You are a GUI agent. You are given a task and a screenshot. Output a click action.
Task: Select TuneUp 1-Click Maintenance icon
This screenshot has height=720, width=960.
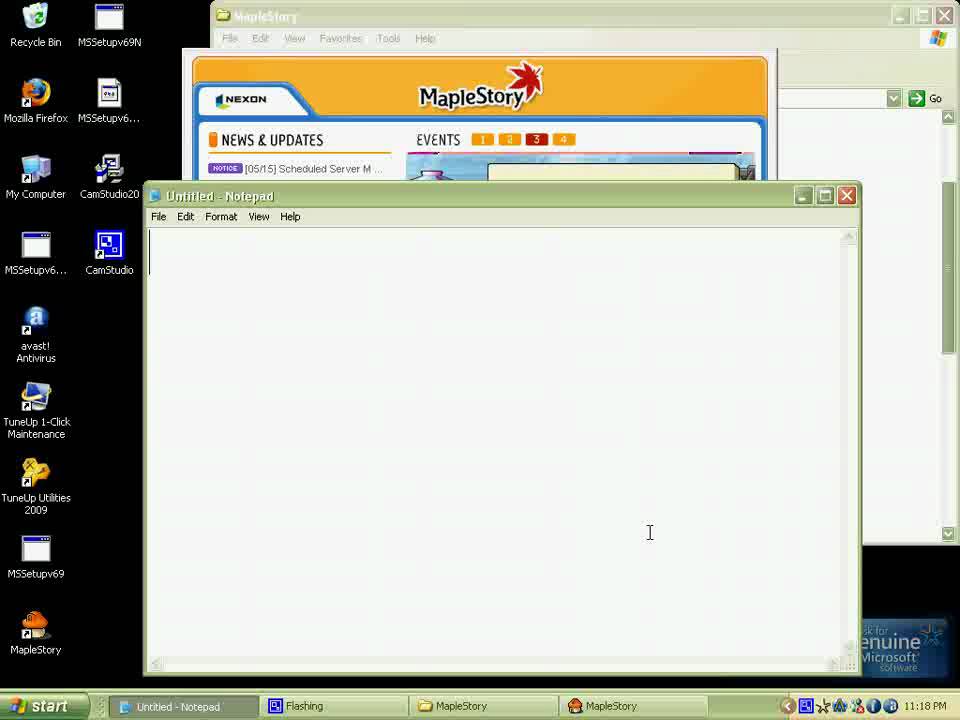click(36, 410)
